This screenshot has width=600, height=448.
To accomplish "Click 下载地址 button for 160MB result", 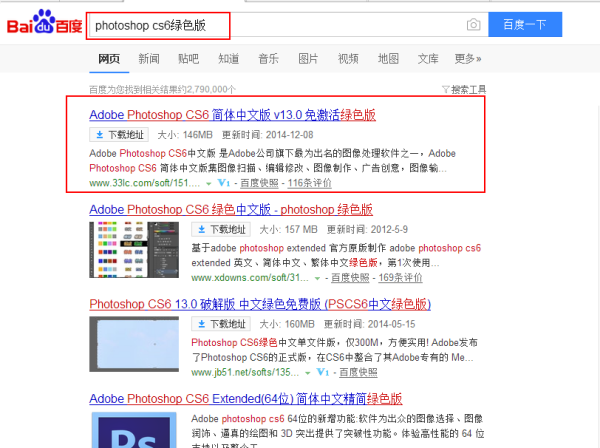I will tap(221, 324).
